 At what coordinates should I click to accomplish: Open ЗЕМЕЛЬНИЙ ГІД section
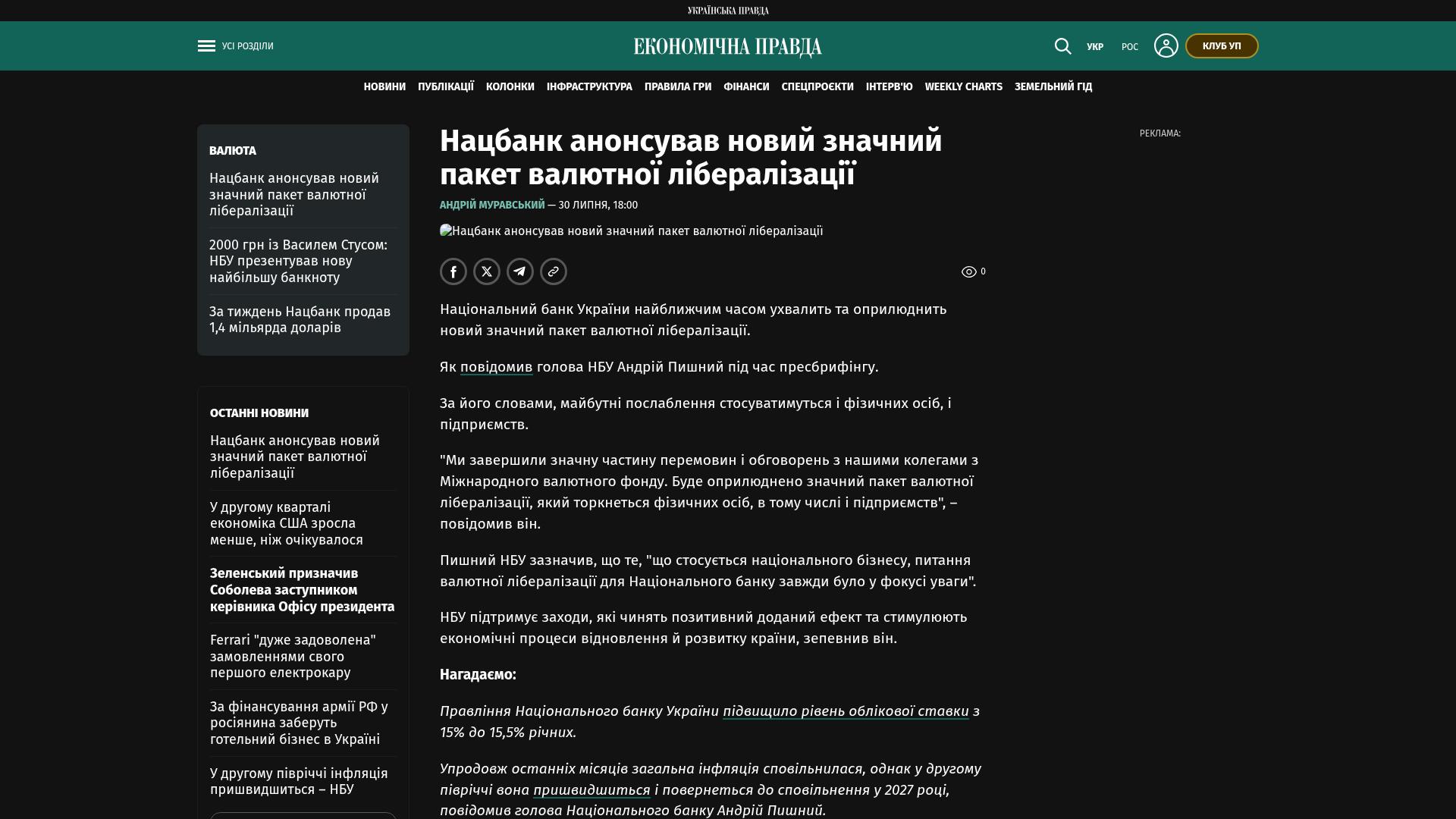pos(1053,87)
